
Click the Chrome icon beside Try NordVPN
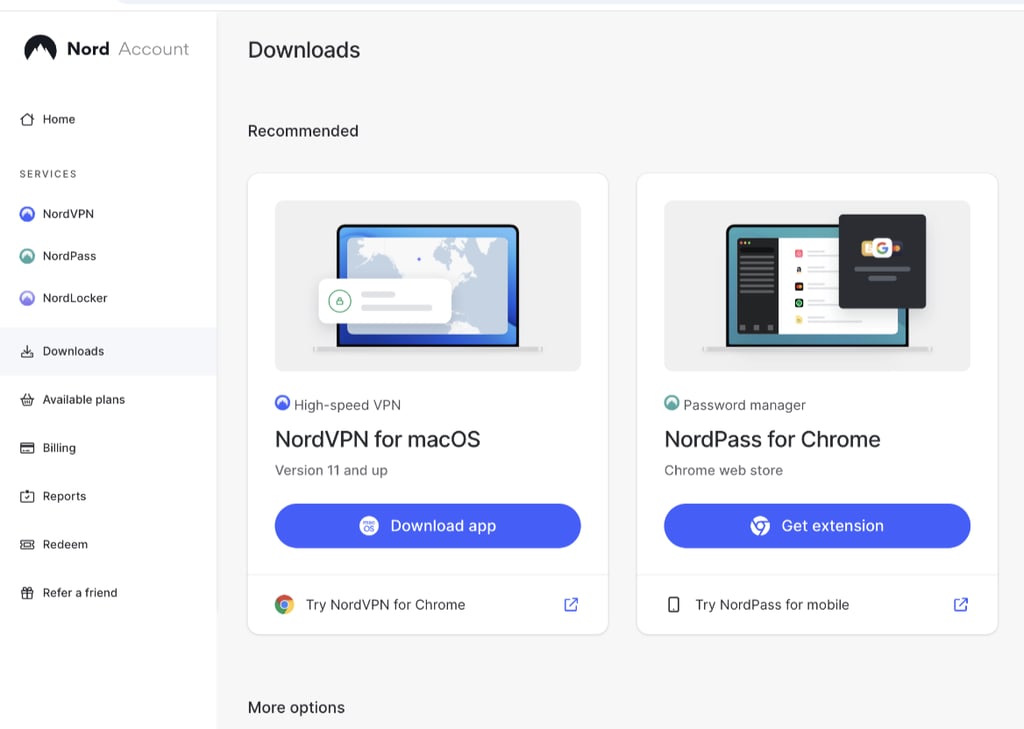(284, 605)
